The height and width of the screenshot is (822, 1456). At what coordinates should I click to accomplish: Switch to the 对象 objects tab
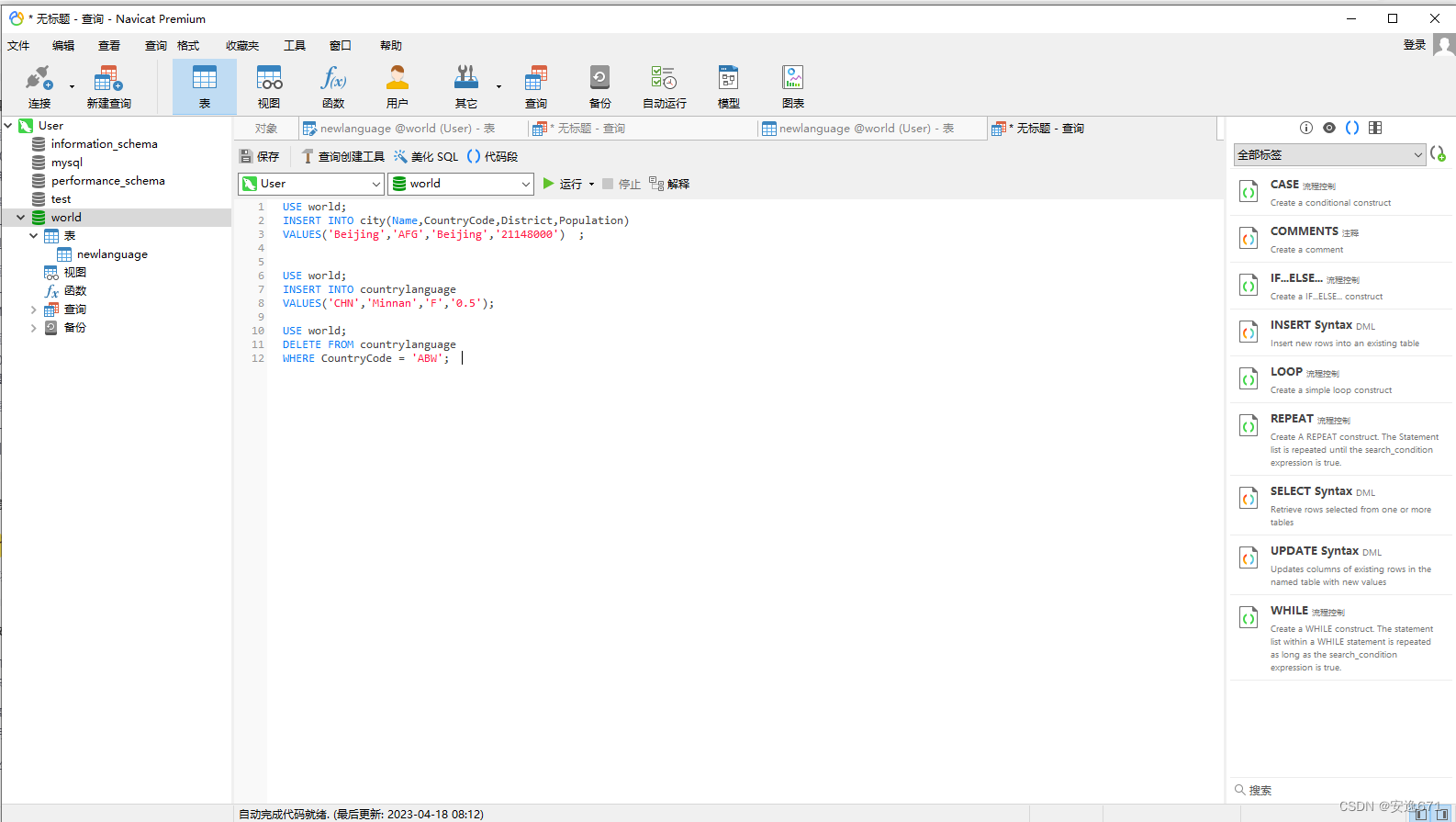(266, 129)
